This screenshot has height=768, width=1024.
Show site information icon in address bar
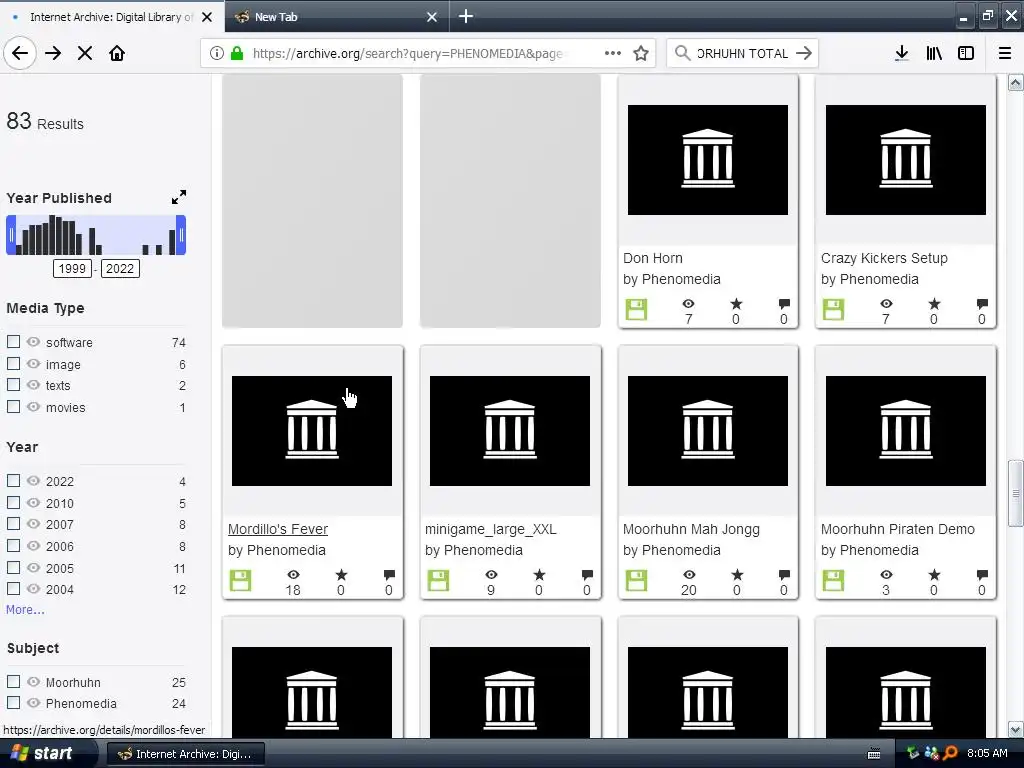[217, 53]
